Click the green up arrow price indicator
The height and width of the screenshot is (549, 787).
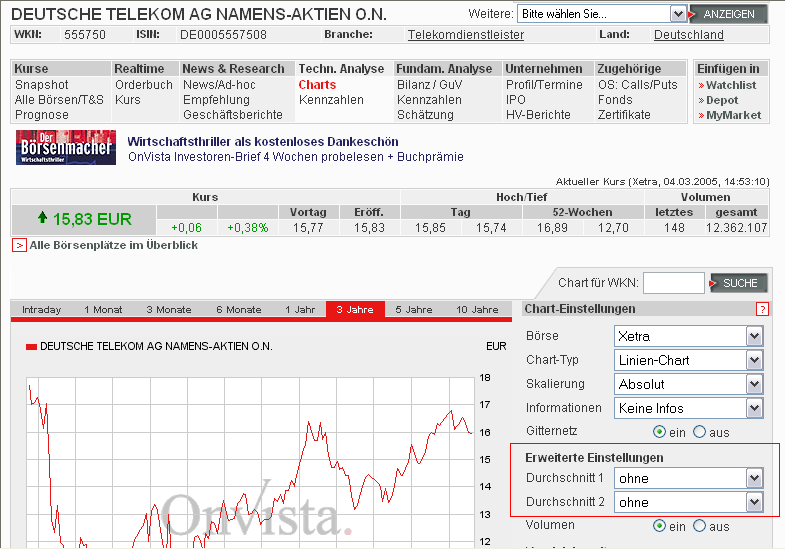[x=42, y=217]
